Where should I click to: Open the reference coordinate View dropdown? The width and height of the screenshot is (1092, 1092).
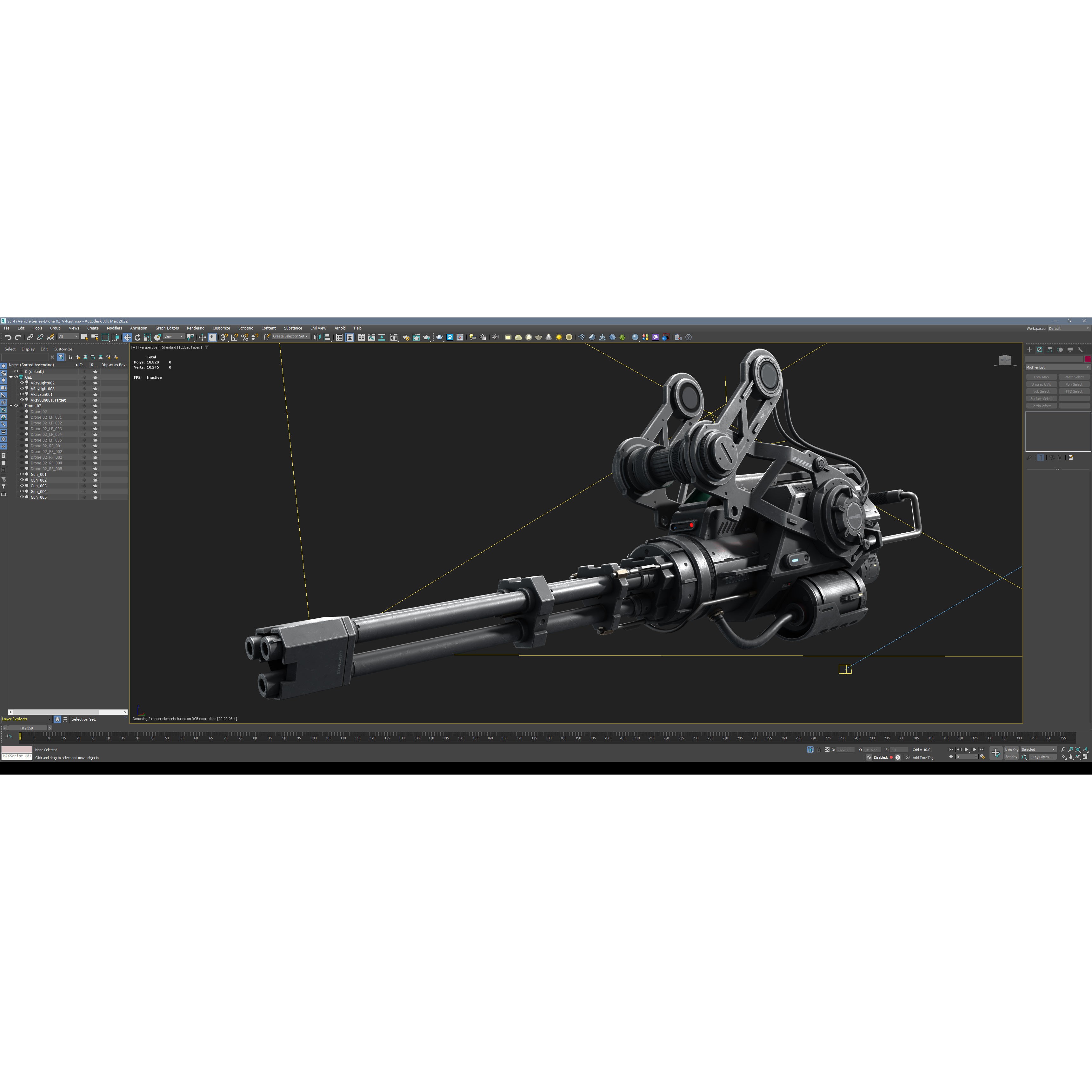point(174,337)
